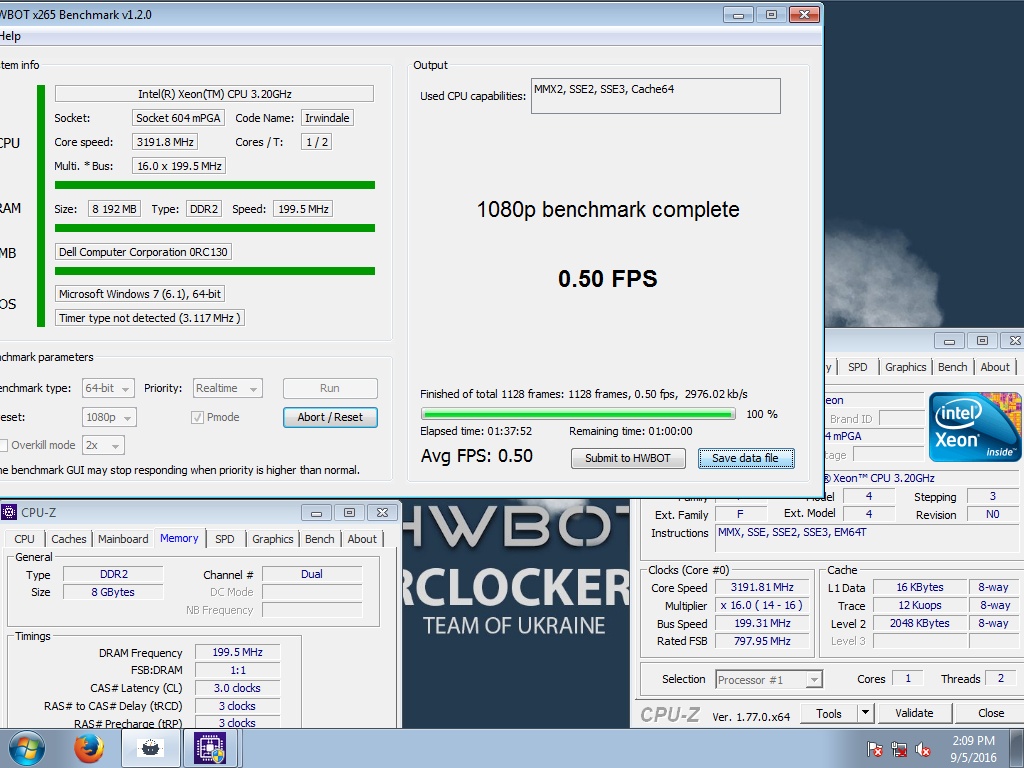Click the Close button in CPU-Z footer

pos(990,713)
